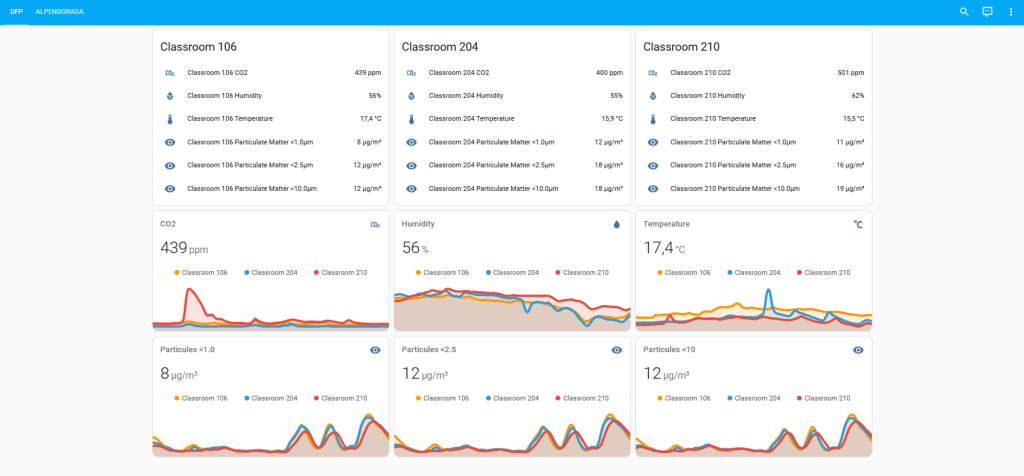This screenshot has width=1024, height=476.
Task: Open Classroom 106 CO2 entity row
Action: [271, 73]
